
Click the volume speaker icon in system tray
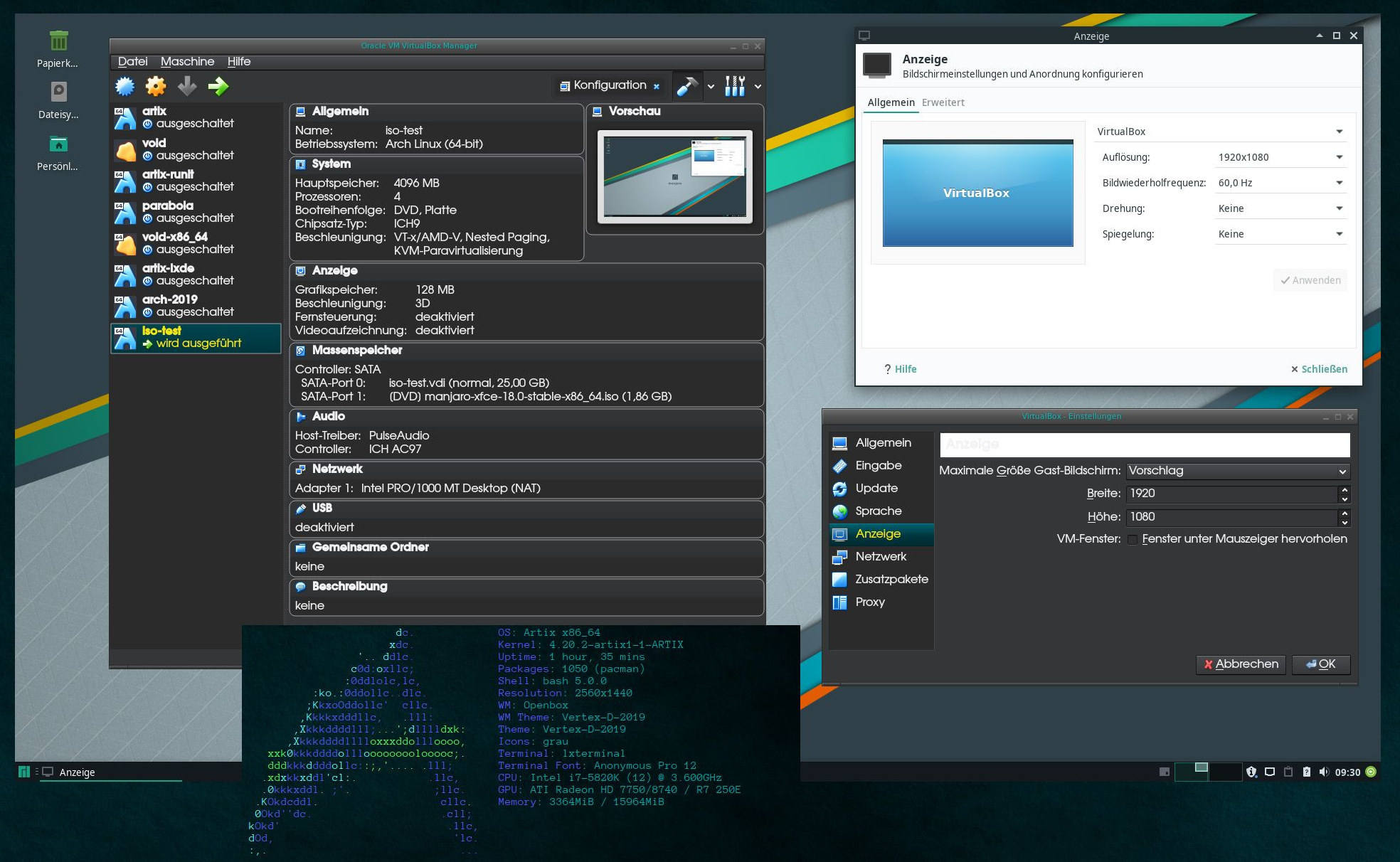coord(1323,772)
